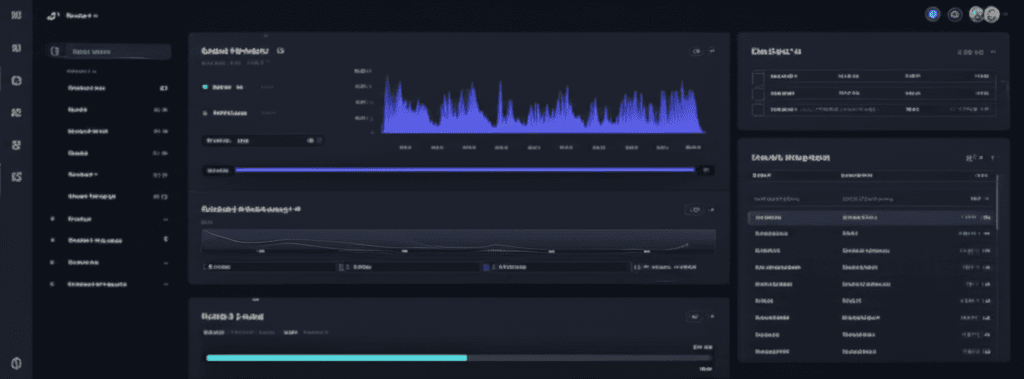This screenshot has width=1024, height=379.
Task: Open the menu dash in upper-right panel header
Action: (993, 51)
